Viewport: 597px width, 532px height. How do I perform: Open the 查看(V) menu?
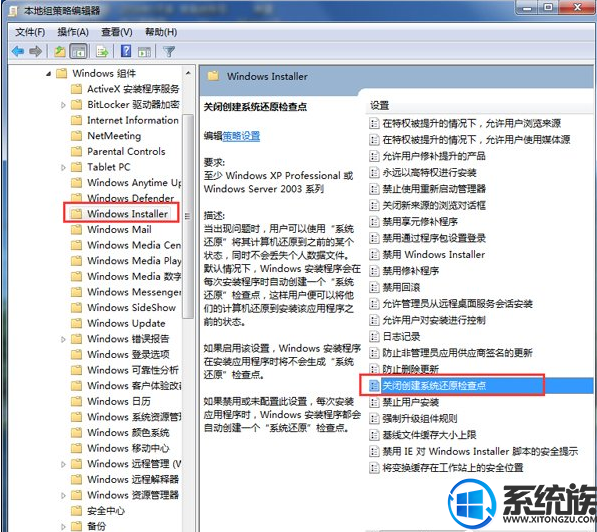pos(117,32)
